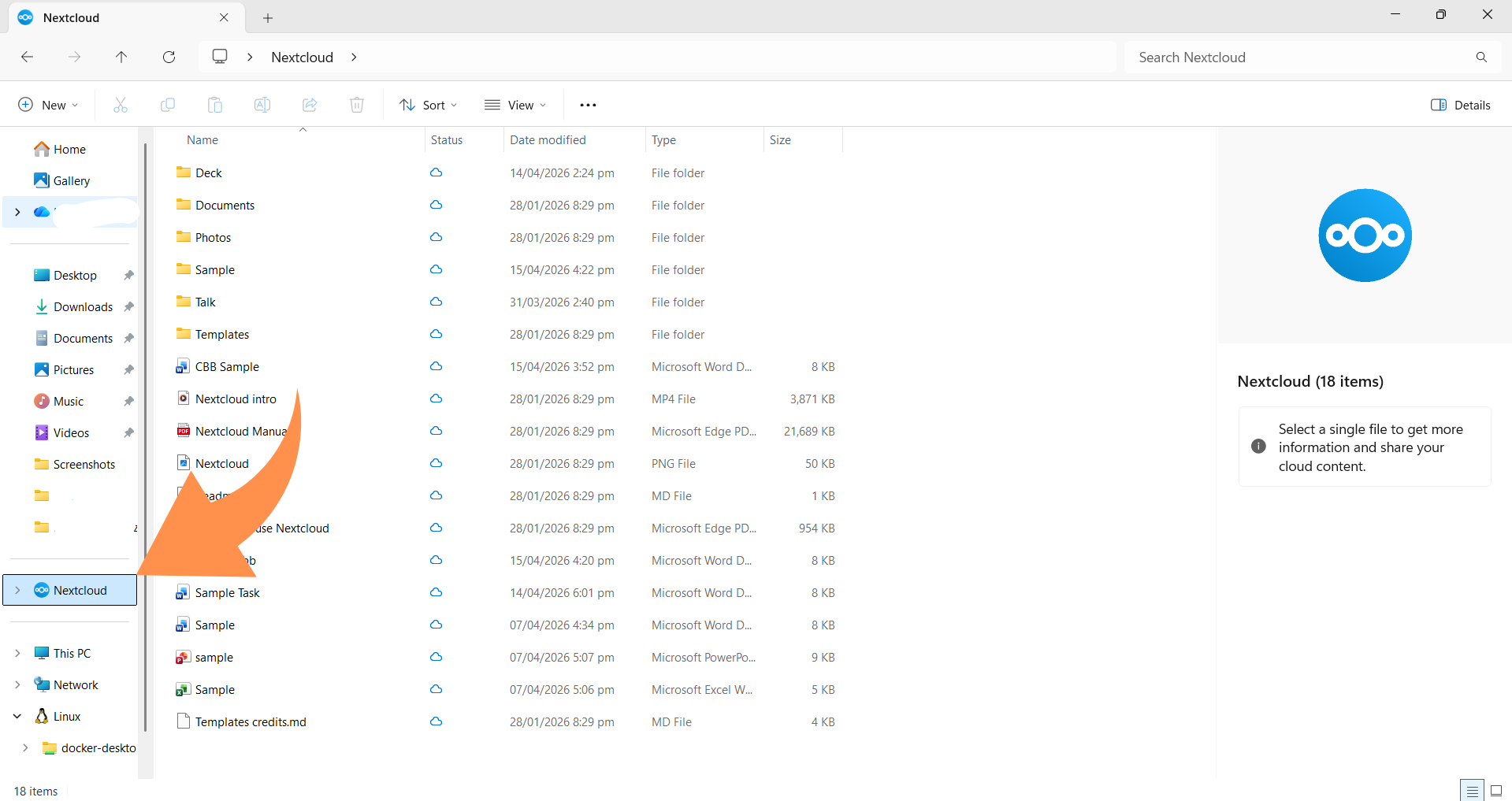
Task: Refresh the current folder view
Action: (x=169, y=57)
